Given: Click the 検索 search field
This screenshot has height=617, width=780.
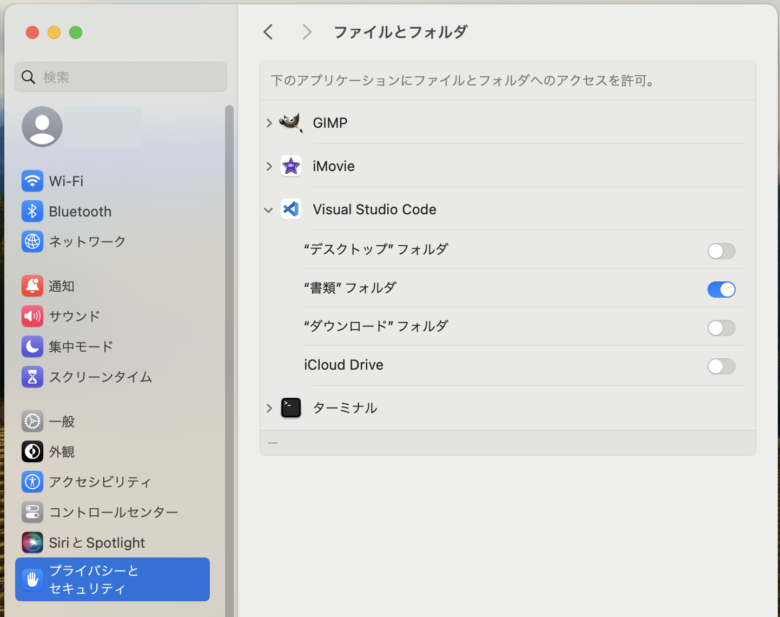Looking at the screenshot, I should [121, 77].
